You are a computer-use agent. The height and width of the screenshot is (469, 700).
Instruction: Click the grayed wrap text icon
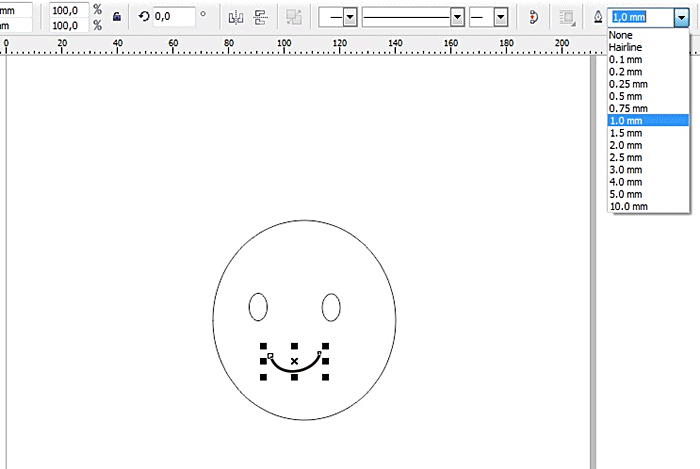pos(294,17)
